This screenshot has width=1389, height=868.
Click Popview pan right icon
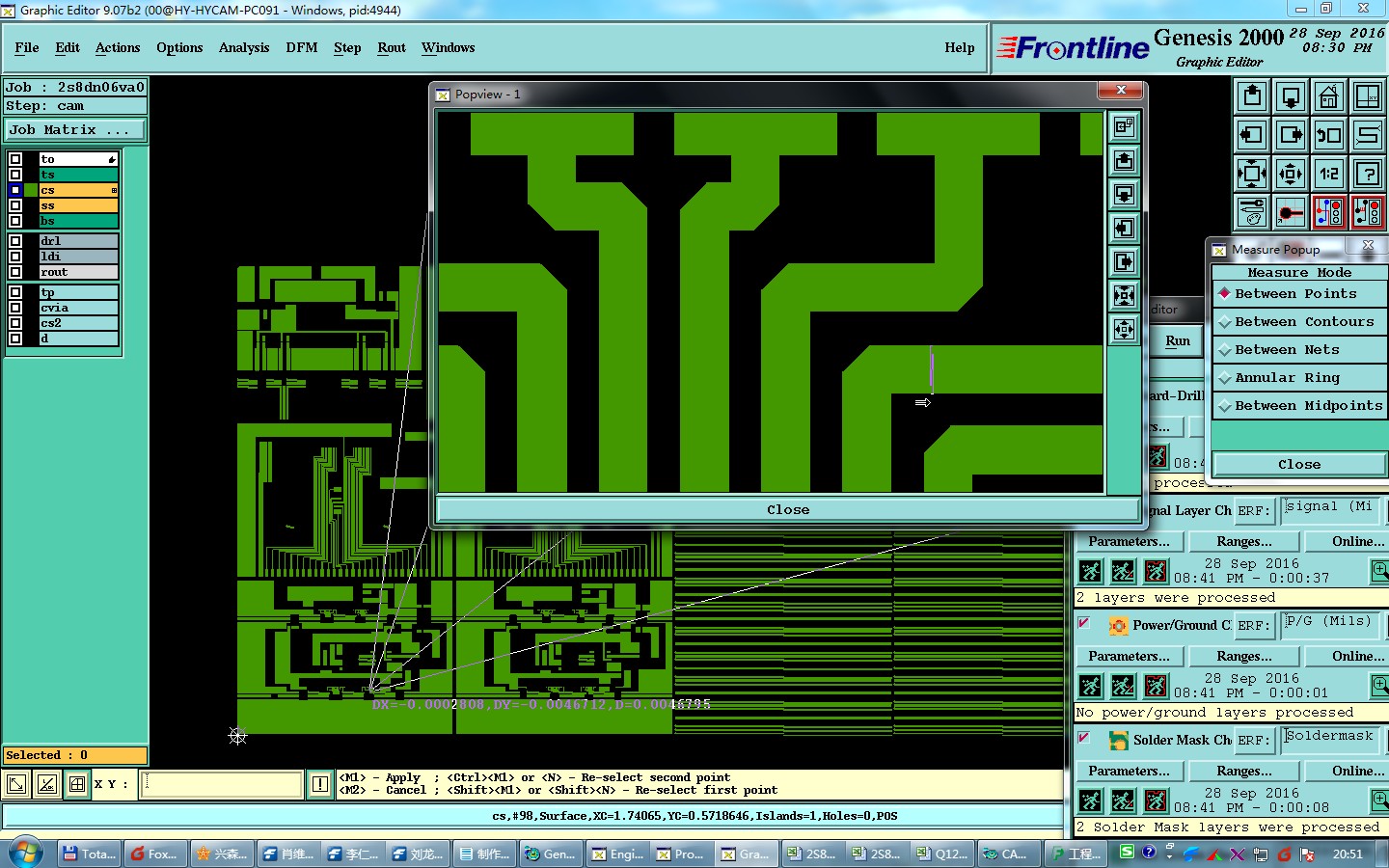click(1124, 261)
